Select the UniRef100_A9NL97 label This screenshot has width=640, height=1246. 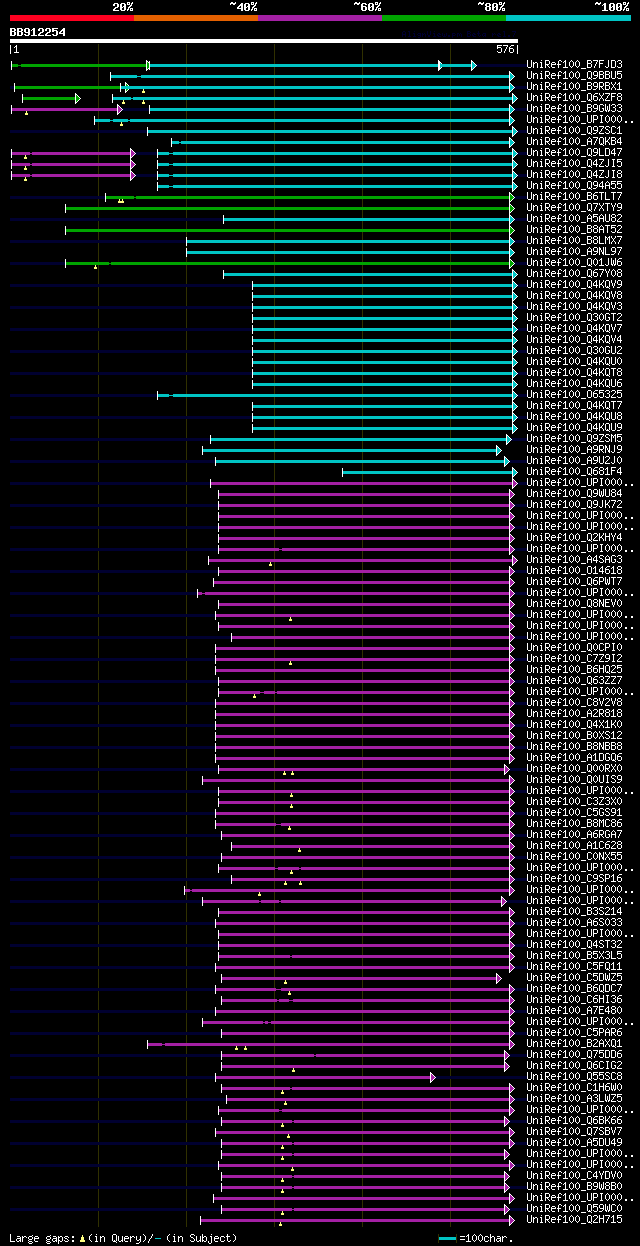coord(574,251)
